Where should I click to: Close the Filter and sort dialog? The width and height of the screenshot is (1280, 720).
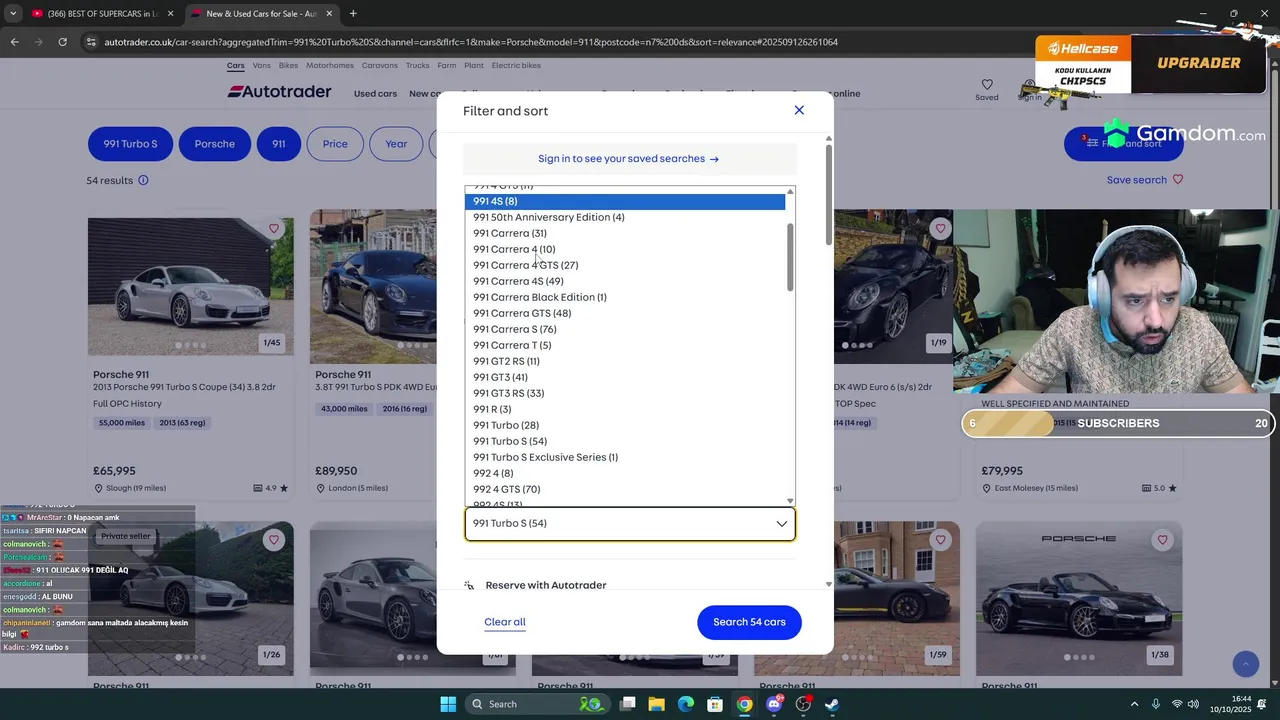(799, 110)
